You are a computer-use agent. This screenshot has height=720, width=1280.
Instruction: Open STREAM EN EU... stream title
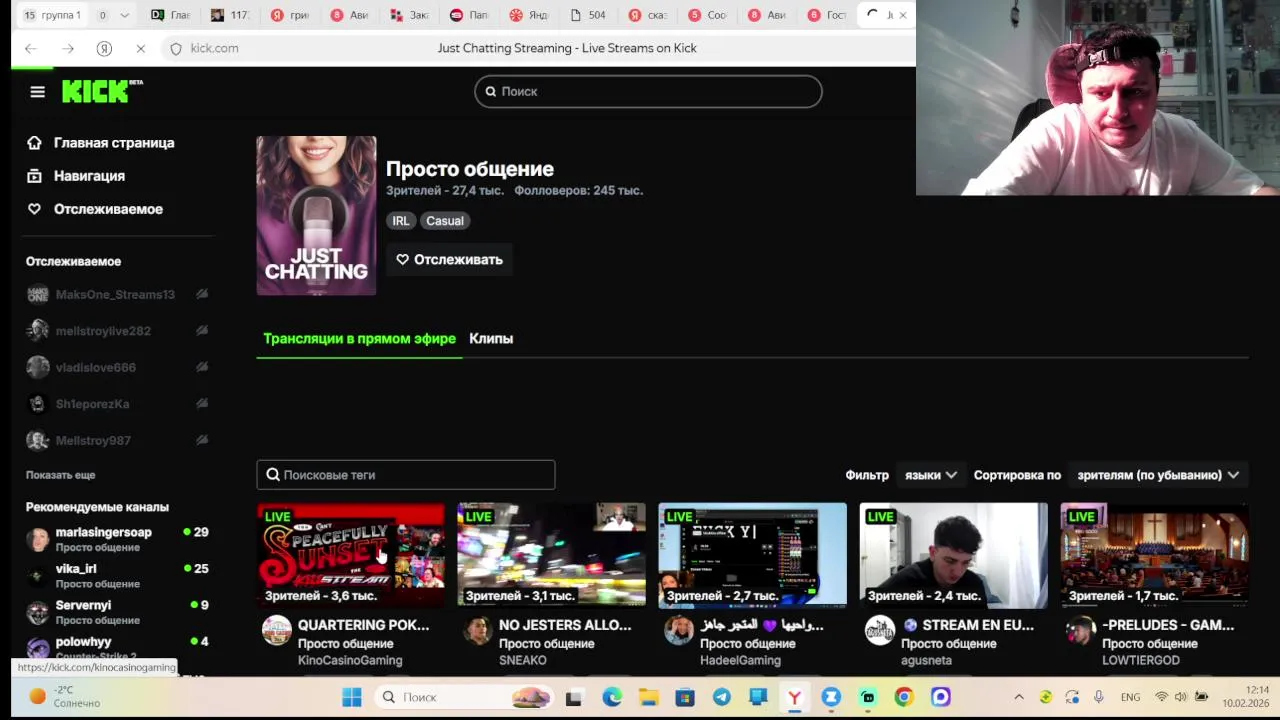tap(968, 625)
